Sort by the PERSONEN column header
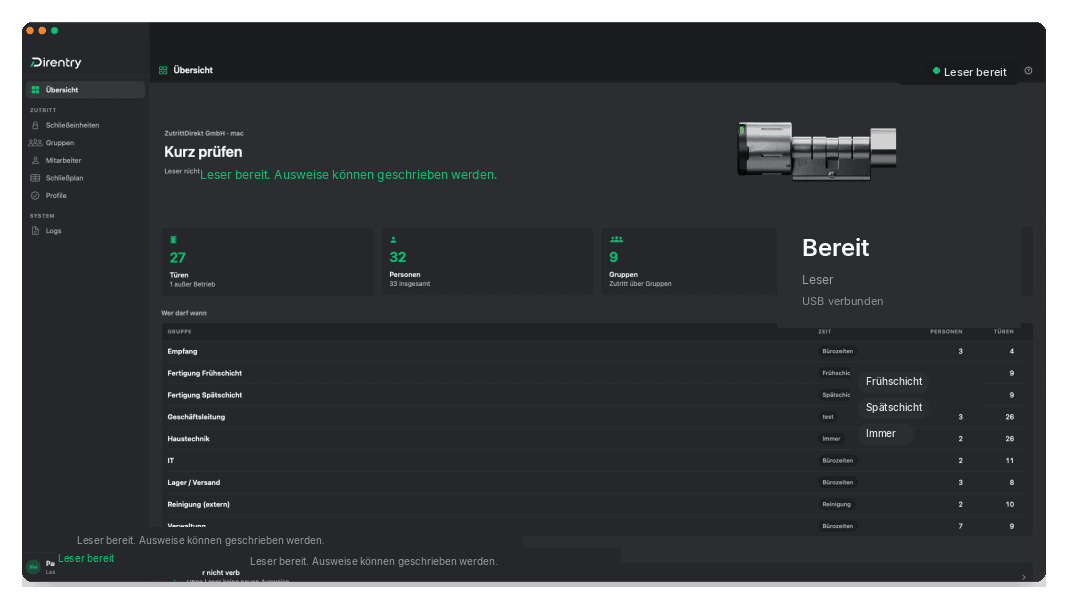 click(x=946, y=332)
